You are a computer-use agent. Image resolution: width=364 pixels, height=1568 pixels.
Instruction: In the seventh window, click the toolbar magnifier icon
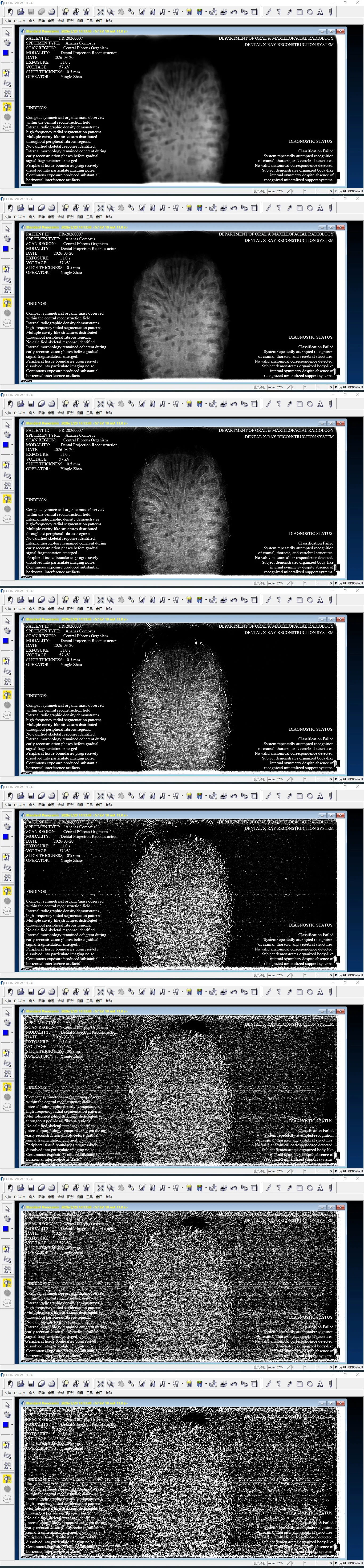click(x=110, y=1188)
